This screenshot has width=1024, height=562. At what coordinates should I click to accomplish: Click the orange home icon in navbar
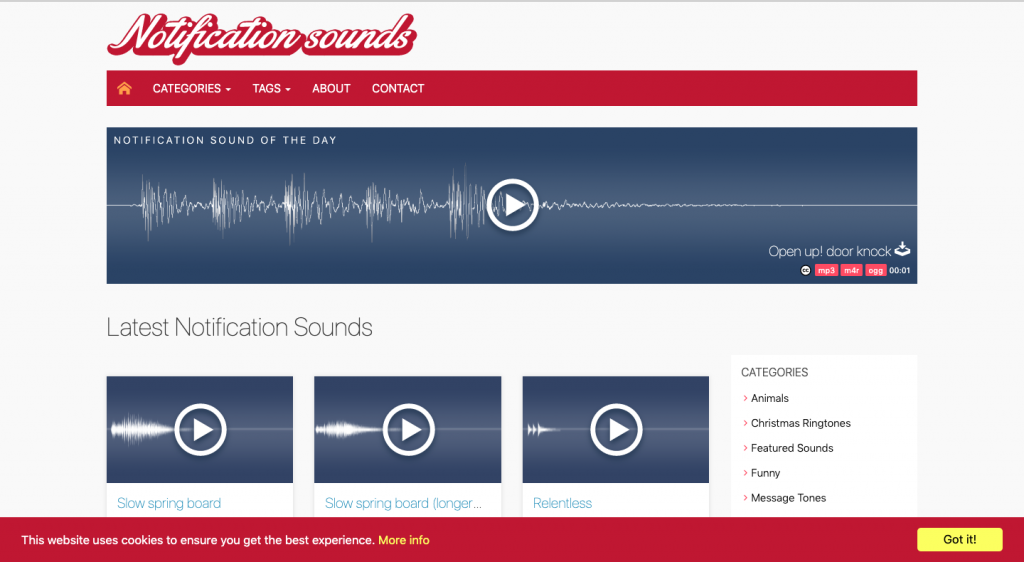tap(124, 88)
